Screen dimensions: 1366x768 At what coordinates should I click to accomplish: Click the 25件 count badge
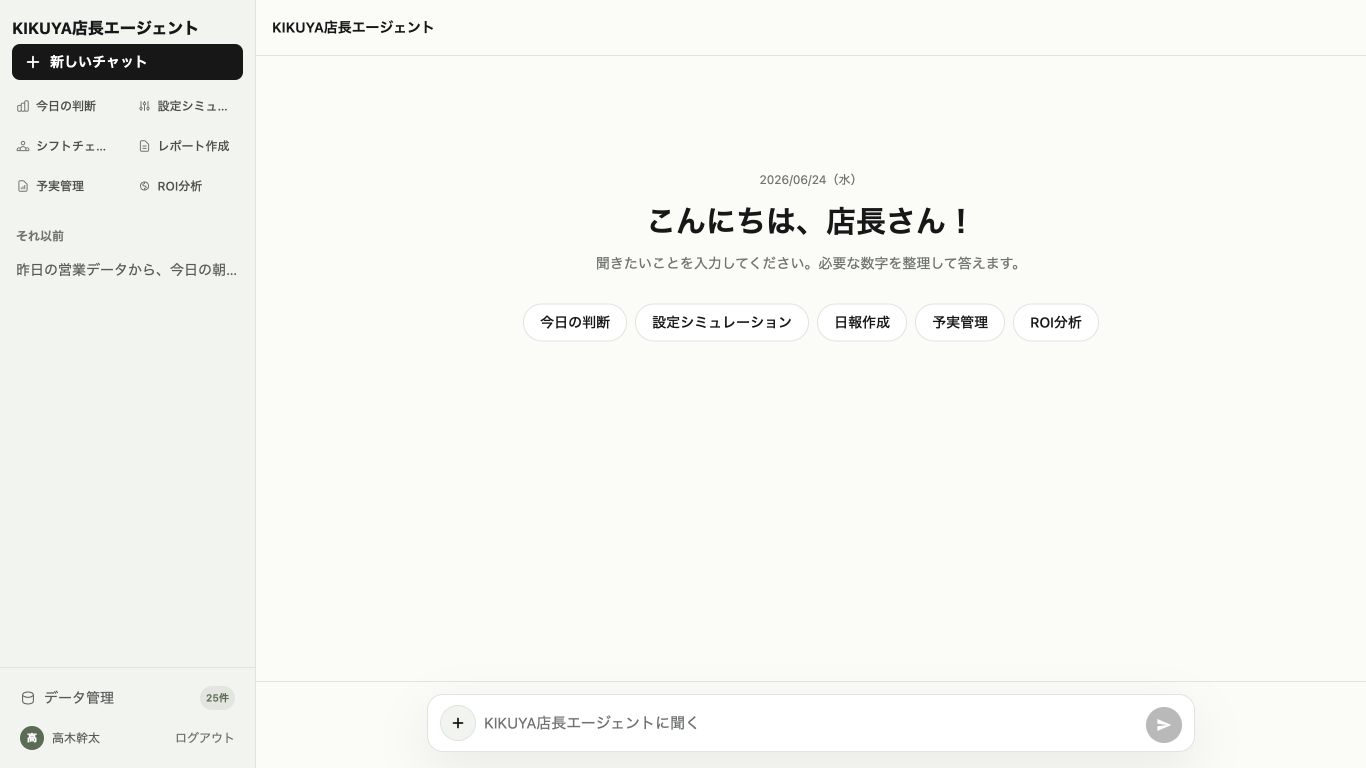tap(217, 698)
